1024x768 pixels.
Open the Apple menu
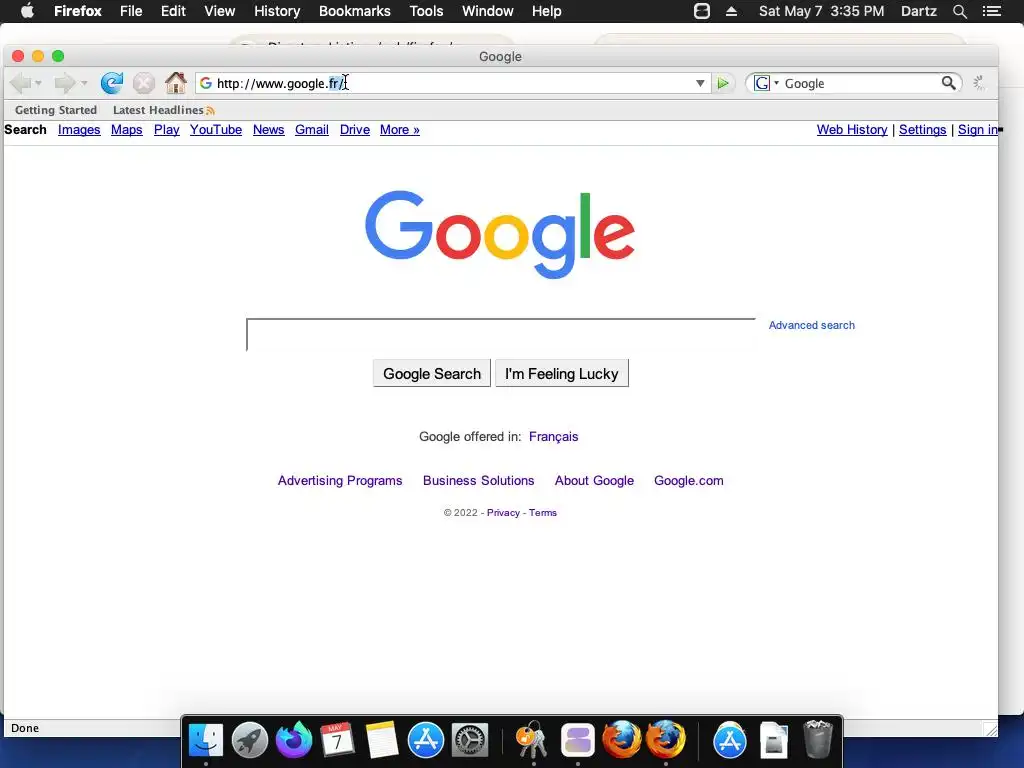tap(27, 11)
